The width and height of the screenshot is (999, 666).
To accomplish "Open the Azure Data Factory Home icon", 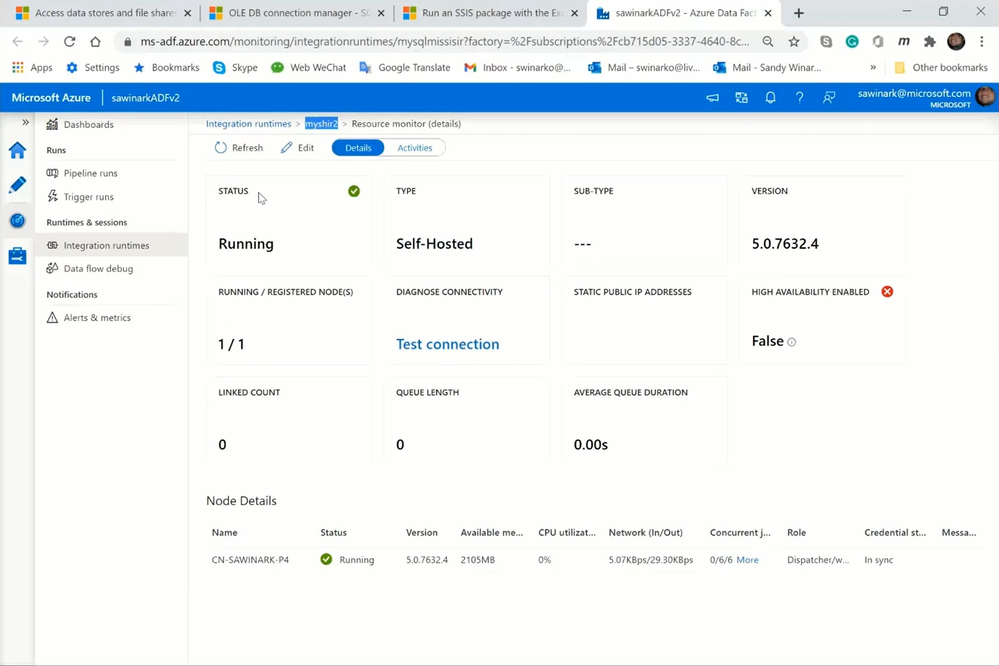I will pyautogui.click(x=17, y=150).
